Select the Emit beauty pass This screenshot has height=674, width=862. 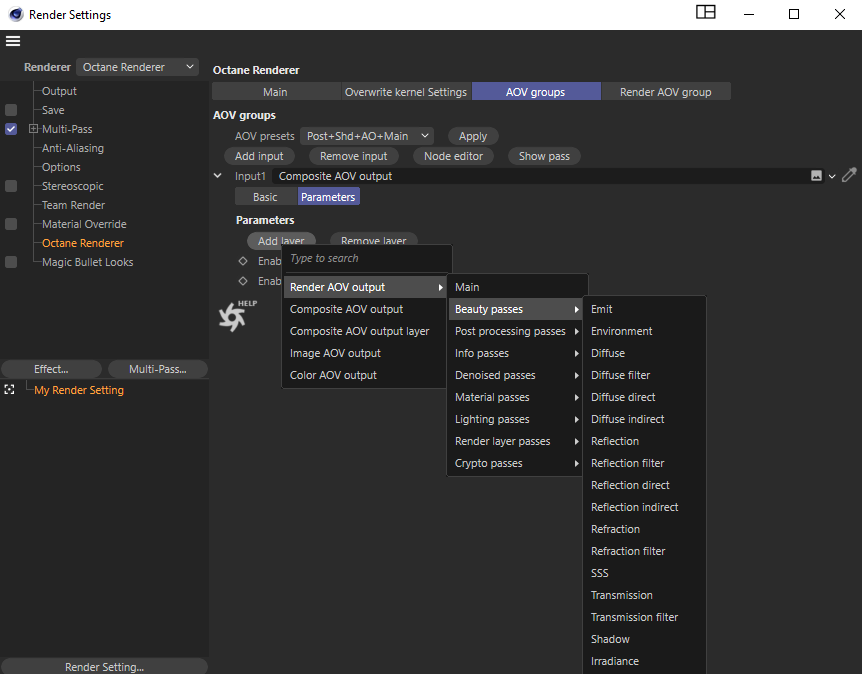(644, 309)
